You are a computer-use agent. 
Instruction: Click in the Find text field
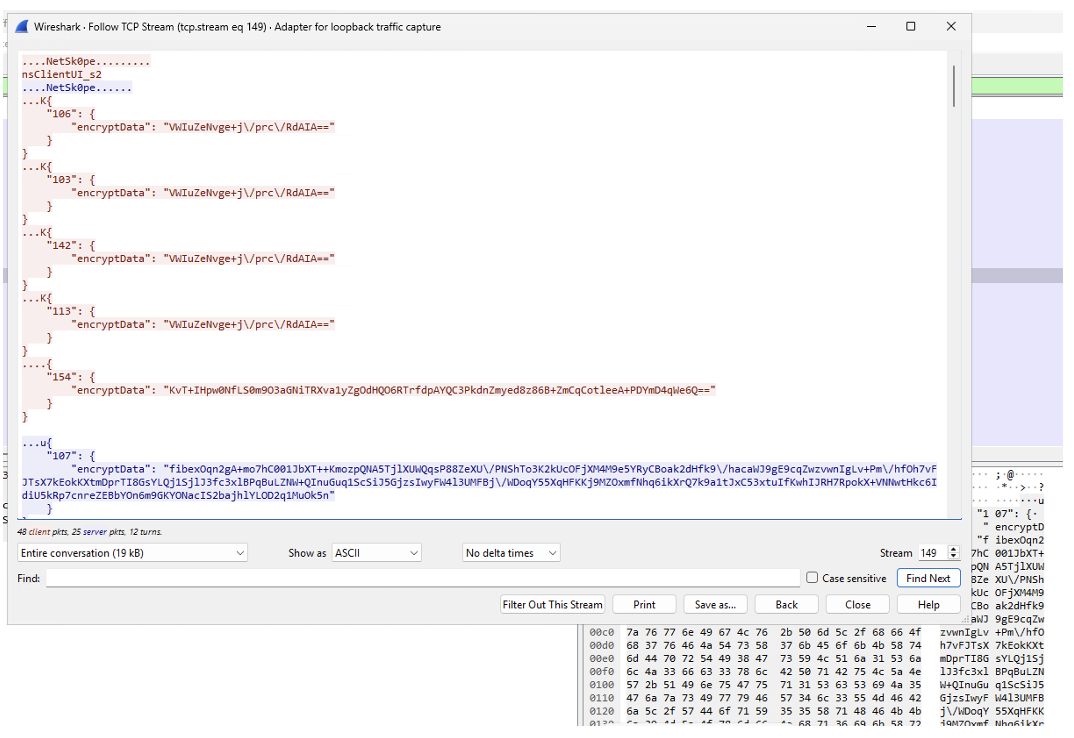423,578
